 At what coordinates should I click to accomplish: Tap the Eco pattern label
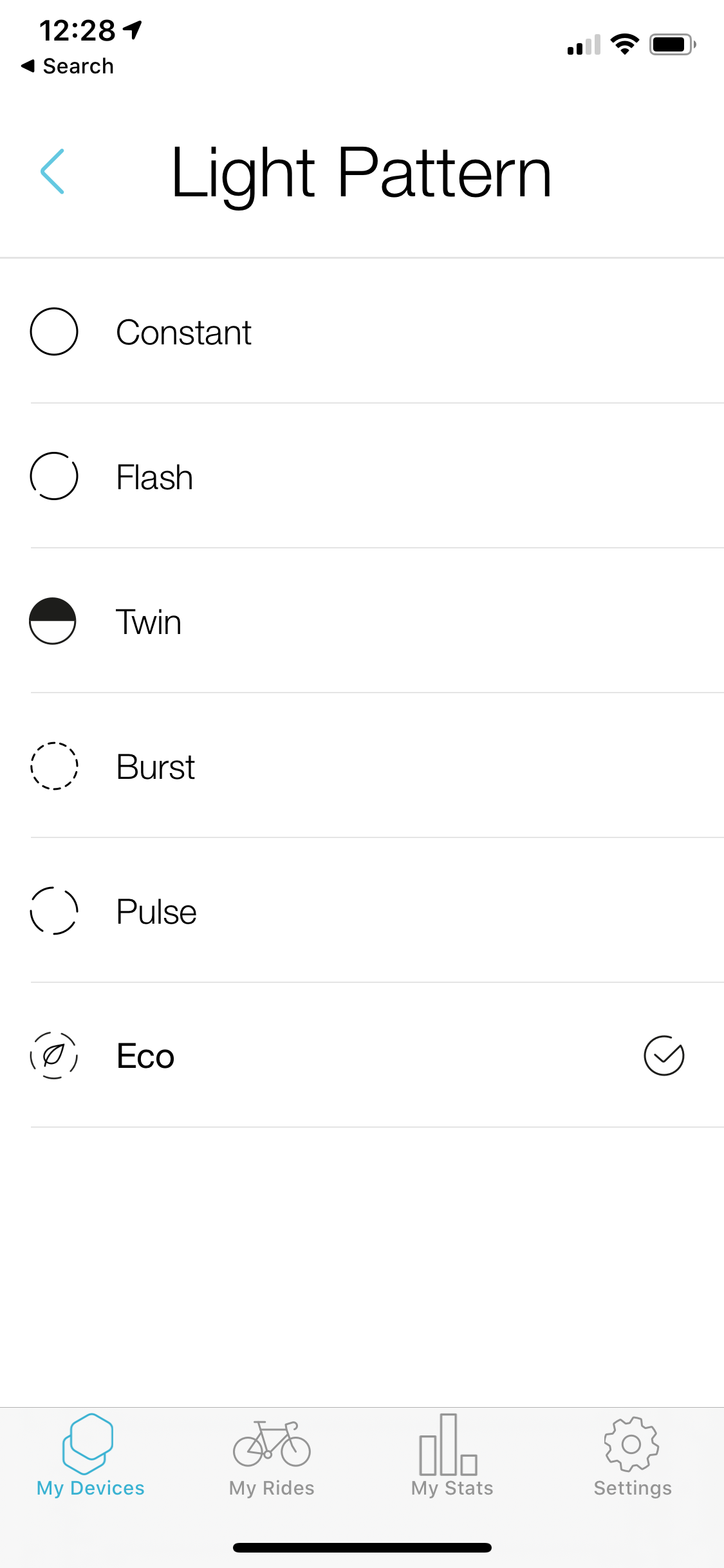(x=145, y=1057)
